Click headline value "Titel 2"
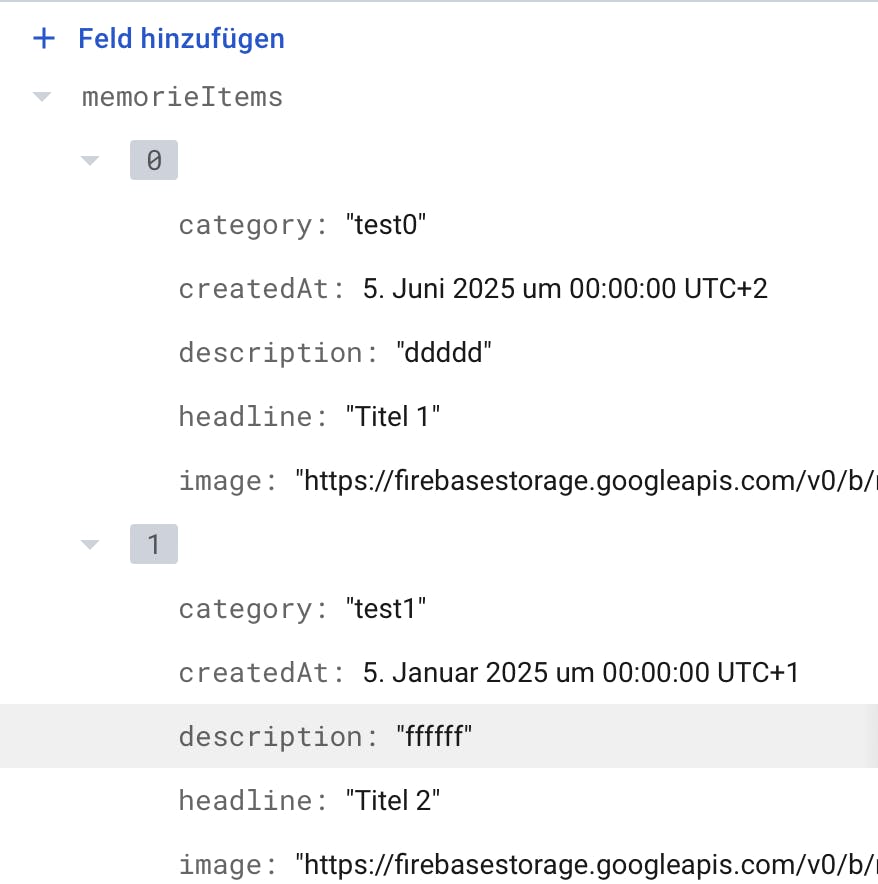Image resolution: width=878 pixels, height=884 pixels. [x=393, y=801]
